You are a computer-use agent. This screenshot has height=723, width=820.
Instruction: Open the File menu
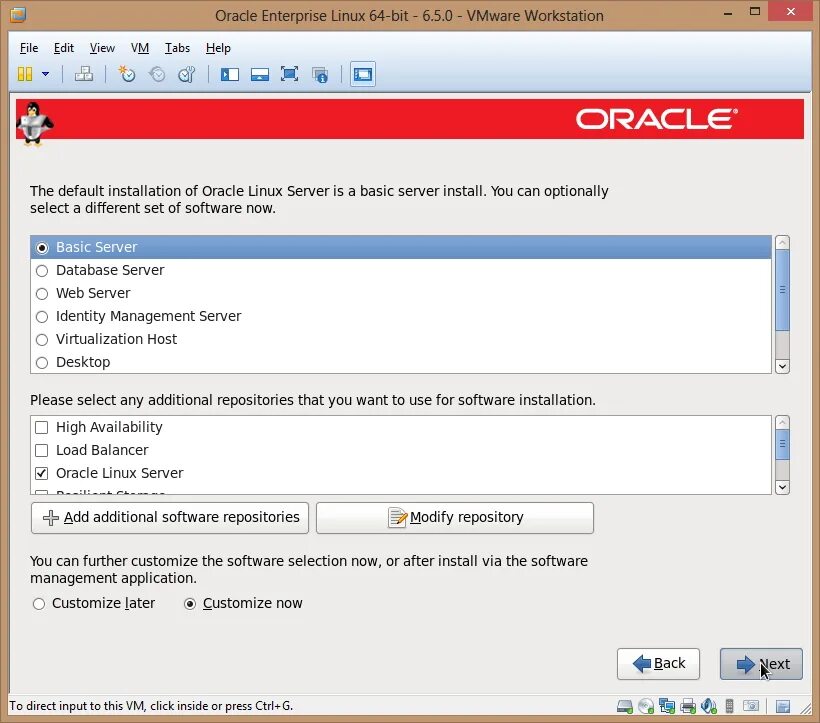[x=29, y=48]
